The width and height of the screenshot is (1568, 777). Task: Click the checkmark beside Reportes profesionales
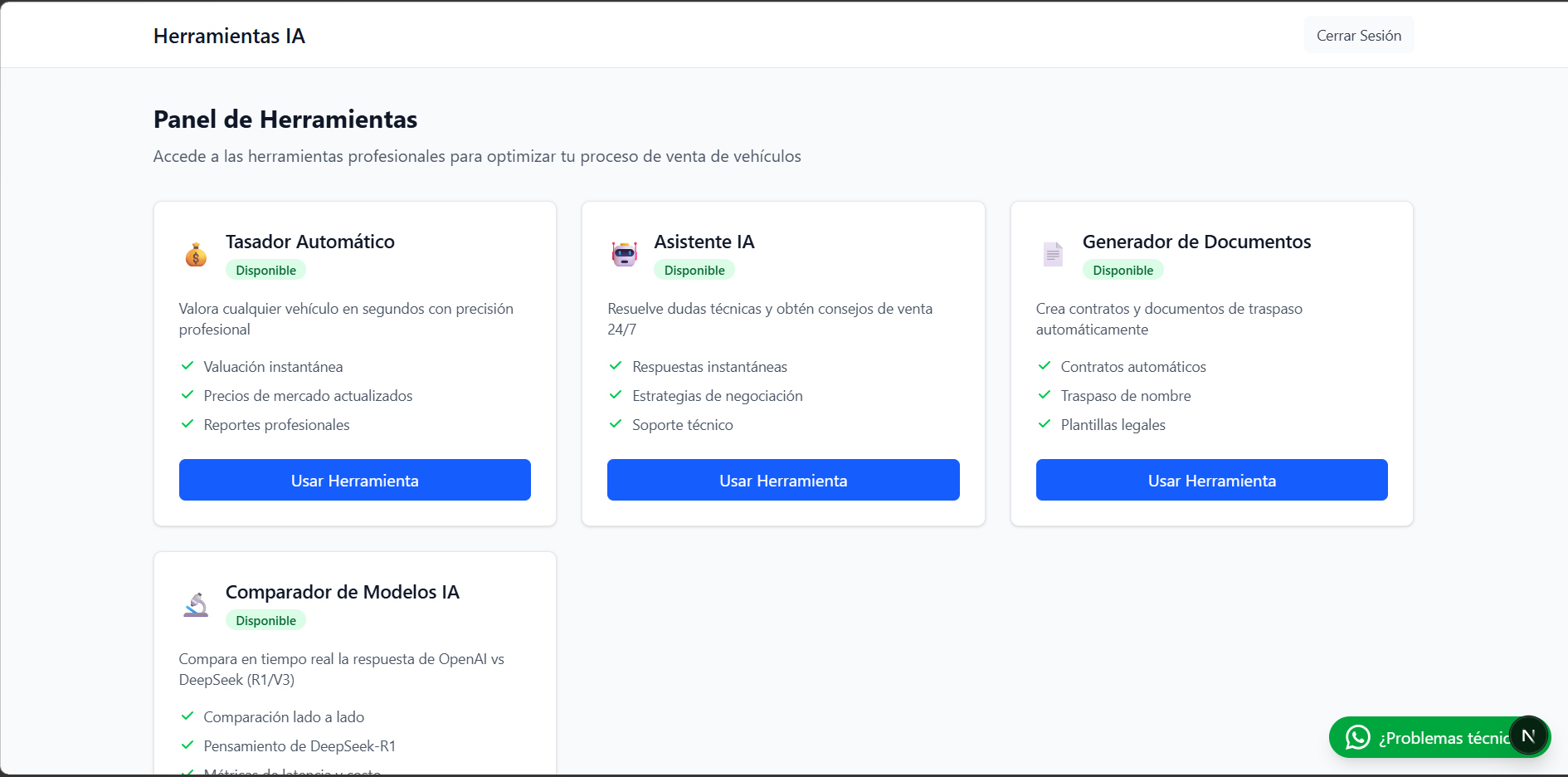[x=187, y=424]
